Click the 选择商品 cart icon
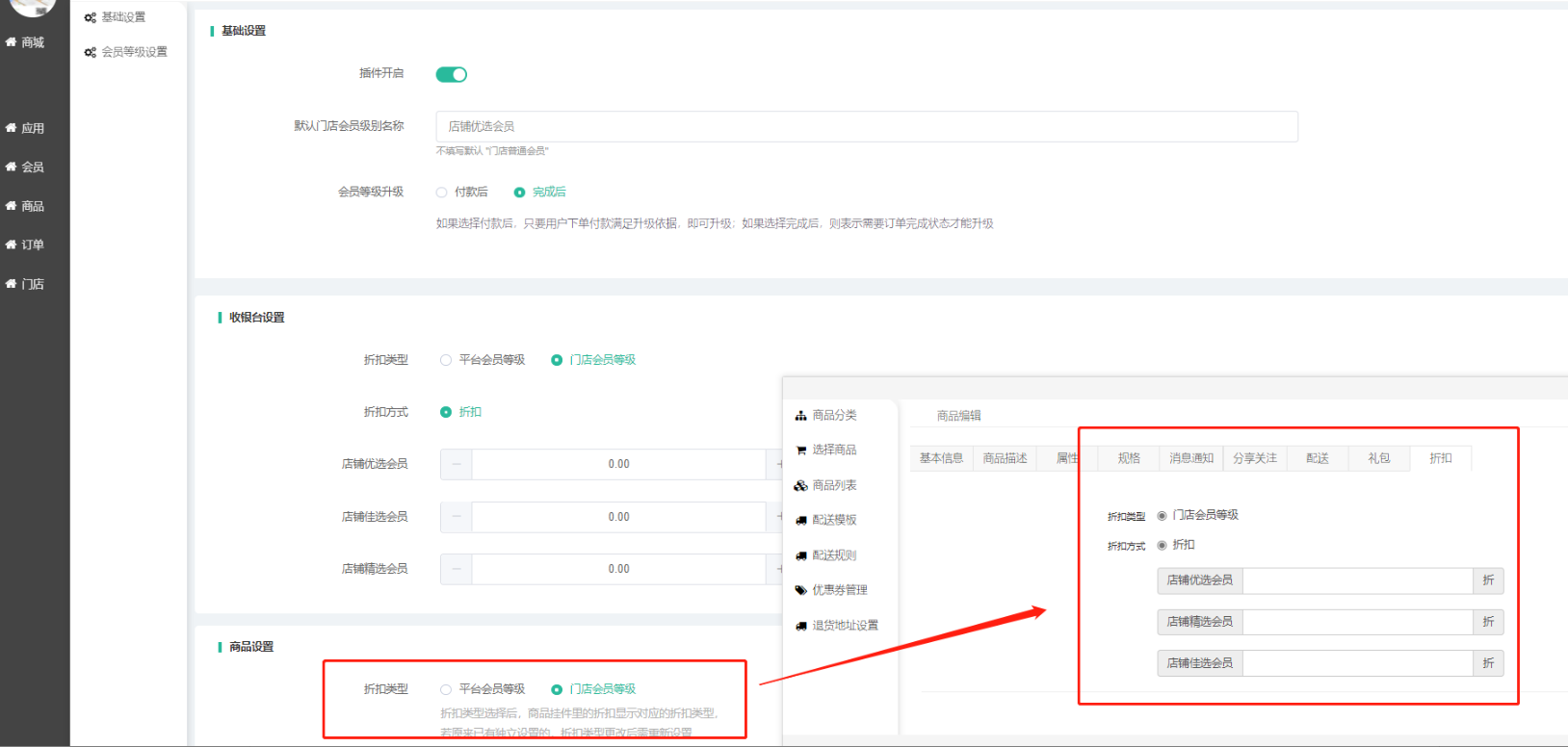The width and height of the screenshot is (1568, 747). tap(800, 451)
